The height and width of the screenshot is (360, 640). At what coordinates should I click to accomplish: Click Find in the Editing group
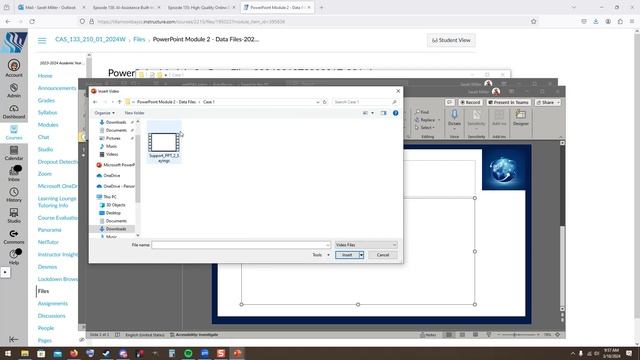[422, 112]
